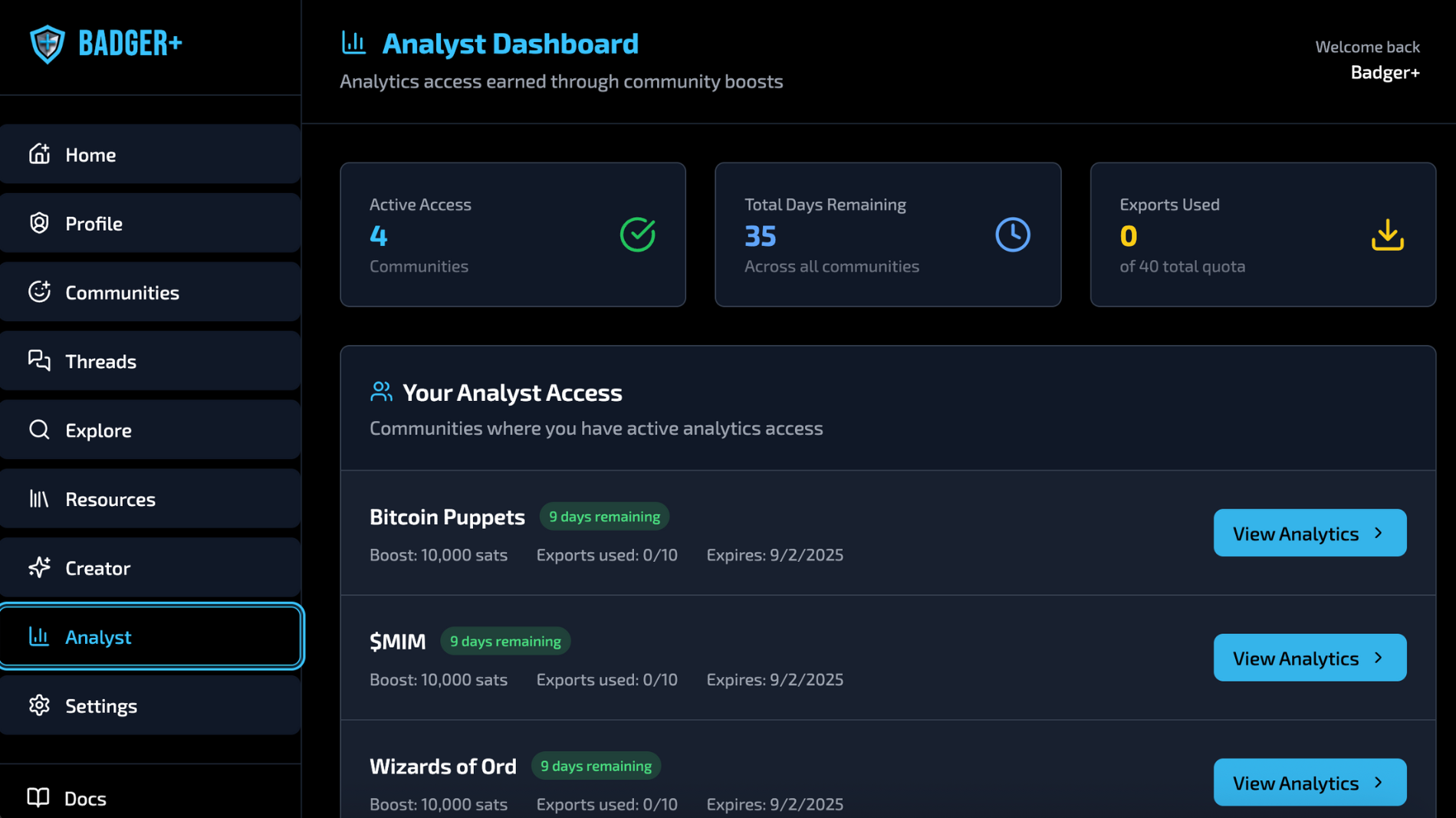The image size is (1456, 818).
Task: Click the Wizards of Ord View Analytics arrow
Action: (x=1379, y=783)
